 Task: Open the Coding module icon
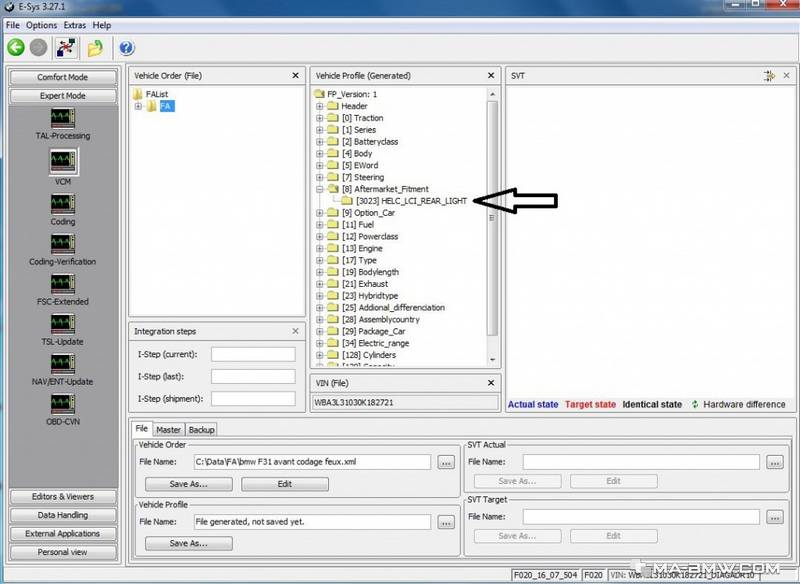(63, 204)
